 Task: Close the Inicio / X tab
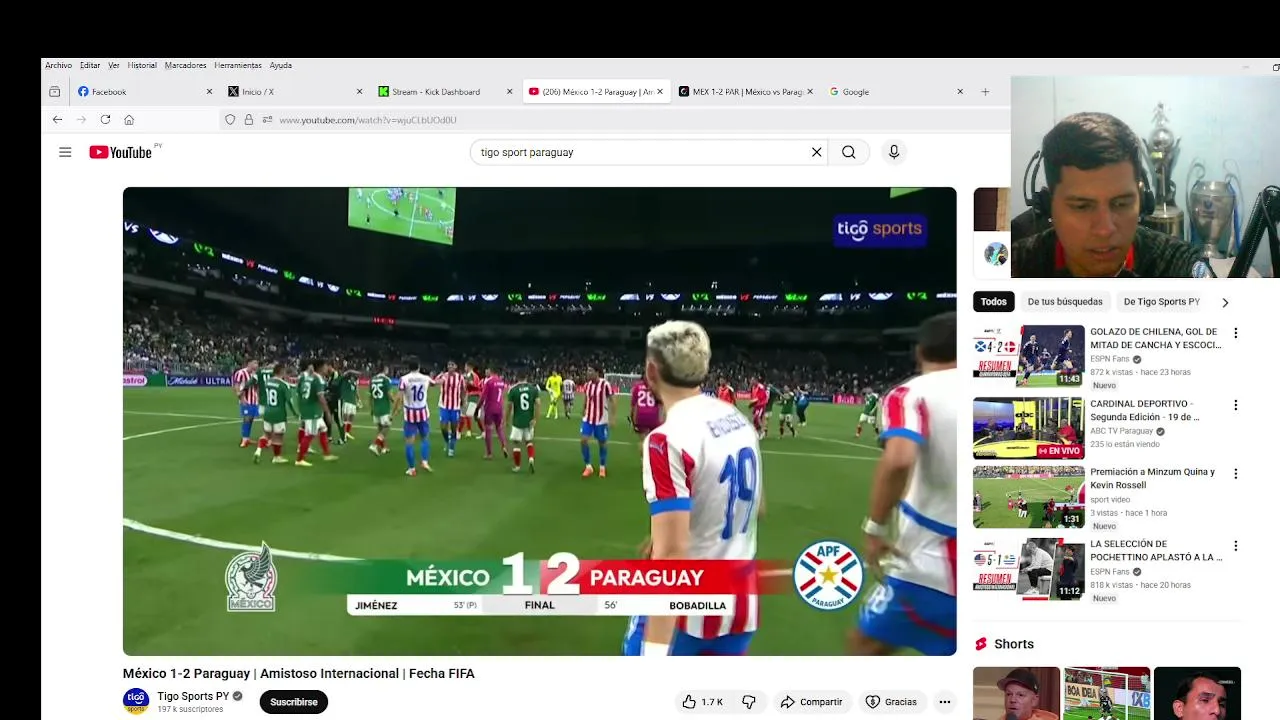(359, 92)
